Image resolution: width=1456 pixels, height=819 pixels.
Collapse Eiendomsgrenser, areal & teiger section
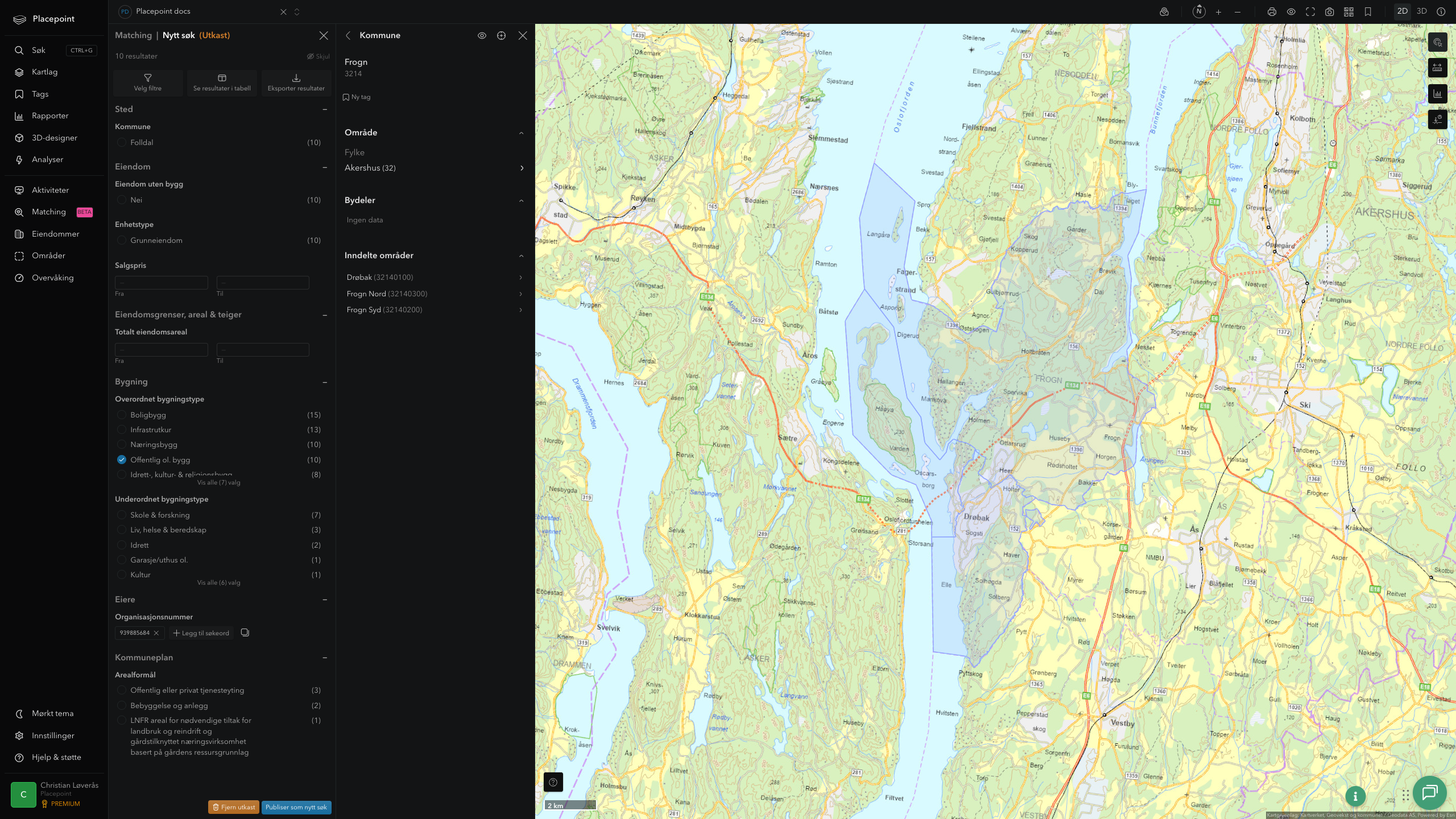(325, 315)
